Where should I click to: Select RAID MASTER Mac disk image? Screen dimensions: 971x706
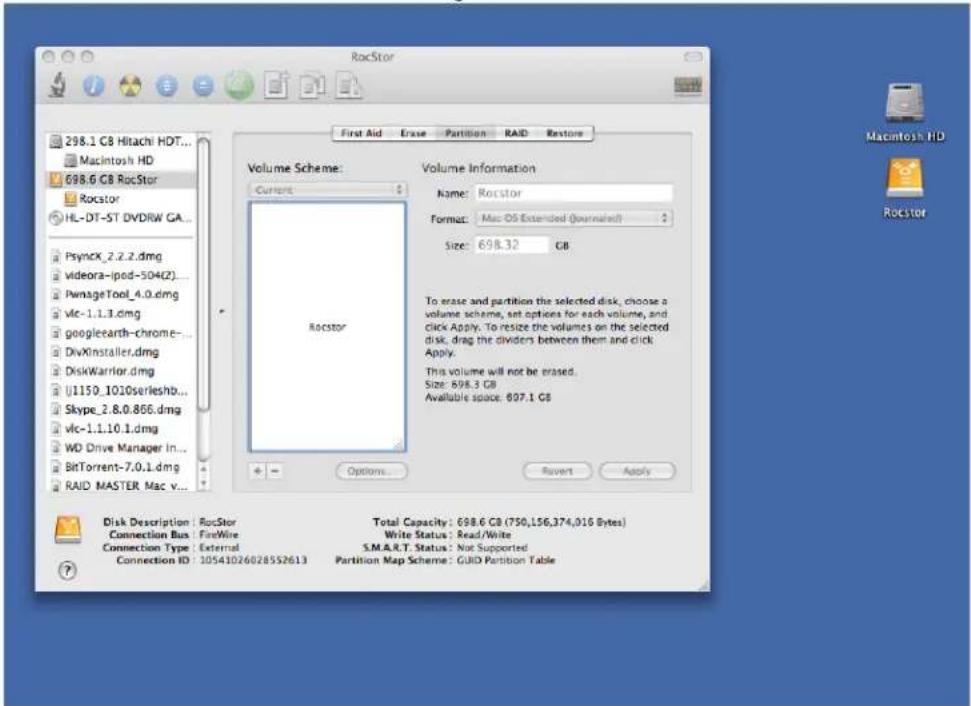[121, 486]
